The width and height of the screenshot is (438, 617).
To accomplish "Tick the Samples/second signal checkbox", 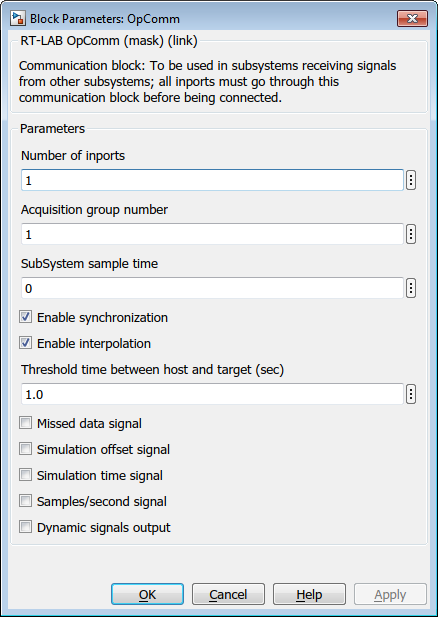I will point(26,501).
